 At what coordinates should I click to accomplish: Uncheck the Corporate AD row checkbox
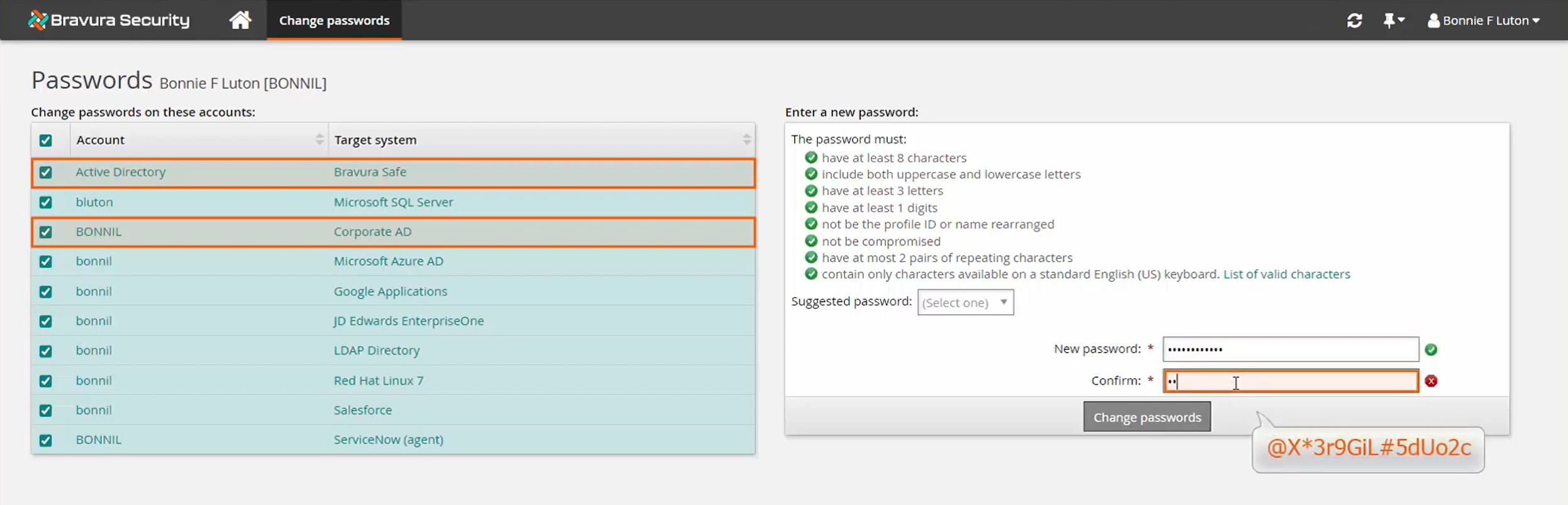(45, 232)
